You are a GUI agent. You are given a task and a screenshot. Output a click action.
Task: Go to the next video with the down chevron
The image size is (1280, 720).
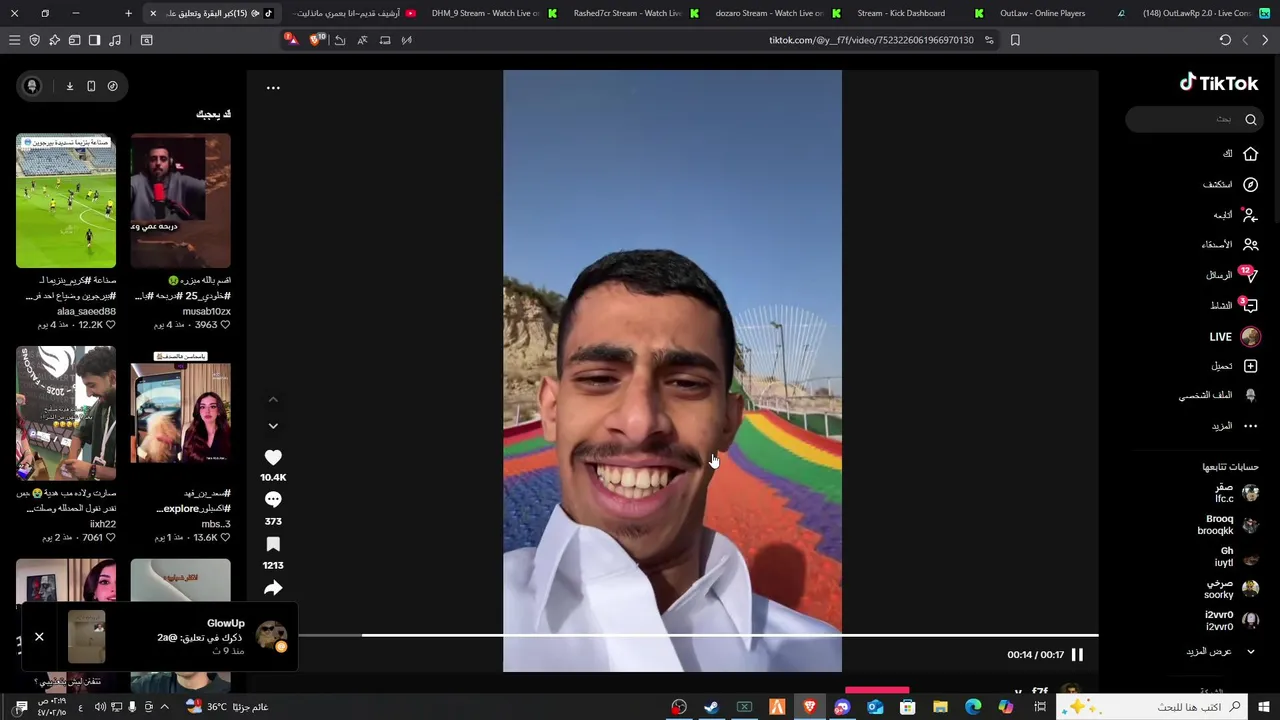273,426
